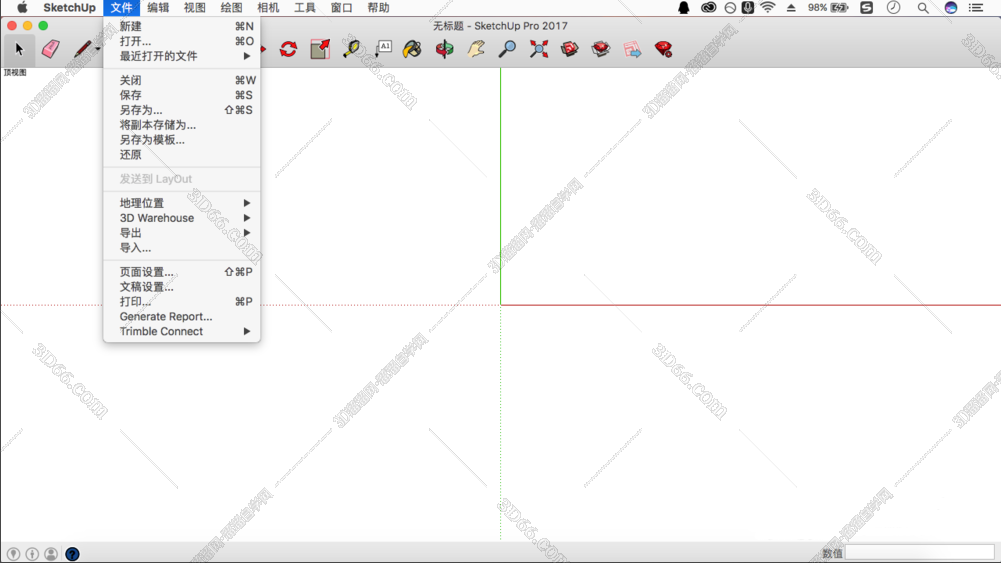Click the 数值 measurement input box
The height and width of the screenshot is (563, 1001).
tap(919, 553)
